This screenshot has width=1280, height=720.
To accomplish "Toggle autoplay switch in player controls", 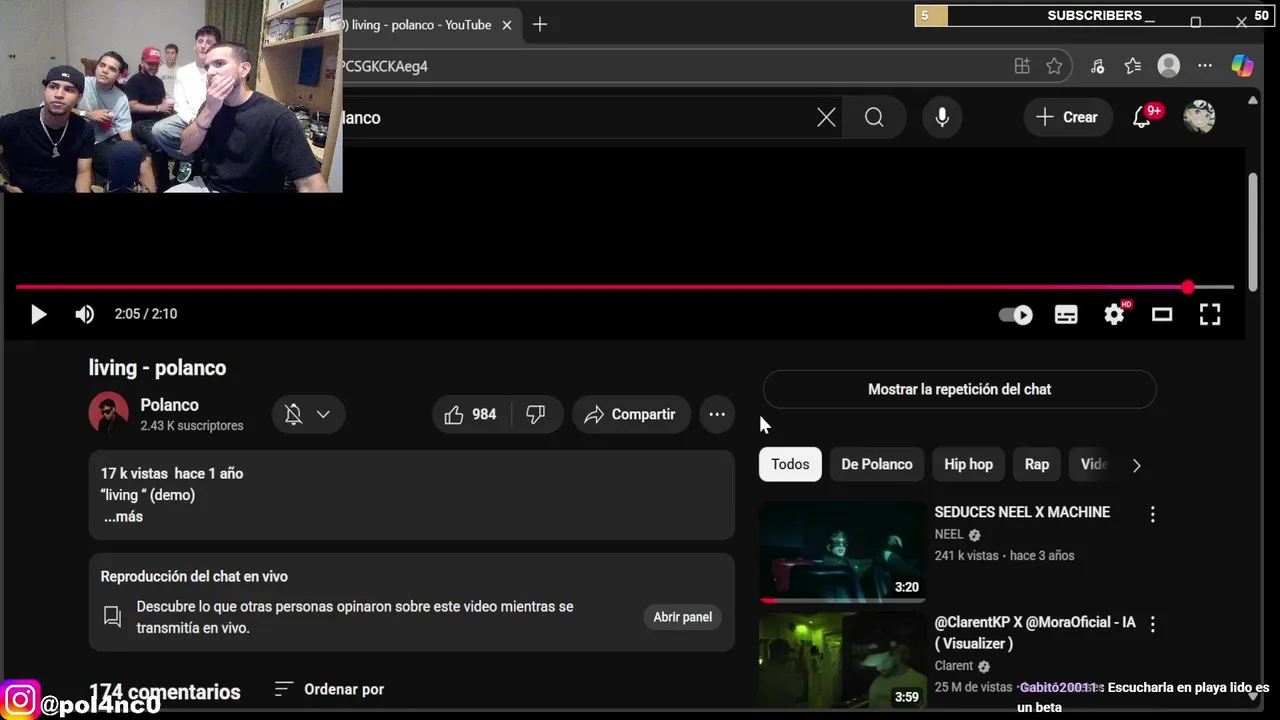I will (1016, 315).
